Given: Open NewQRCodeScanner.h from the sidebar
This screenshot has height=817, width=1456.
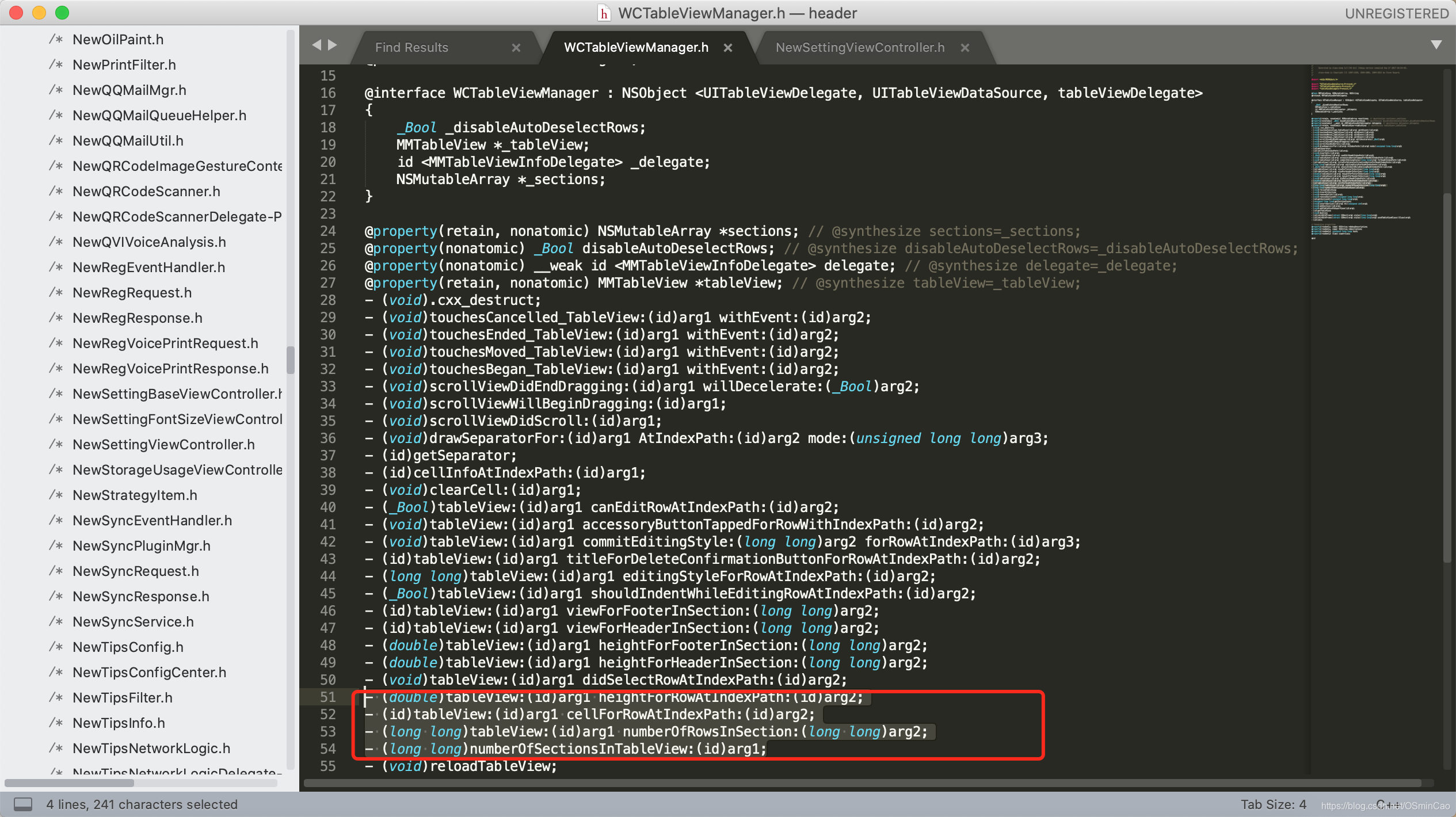Looking at the screenshot, I should (146, 192).
